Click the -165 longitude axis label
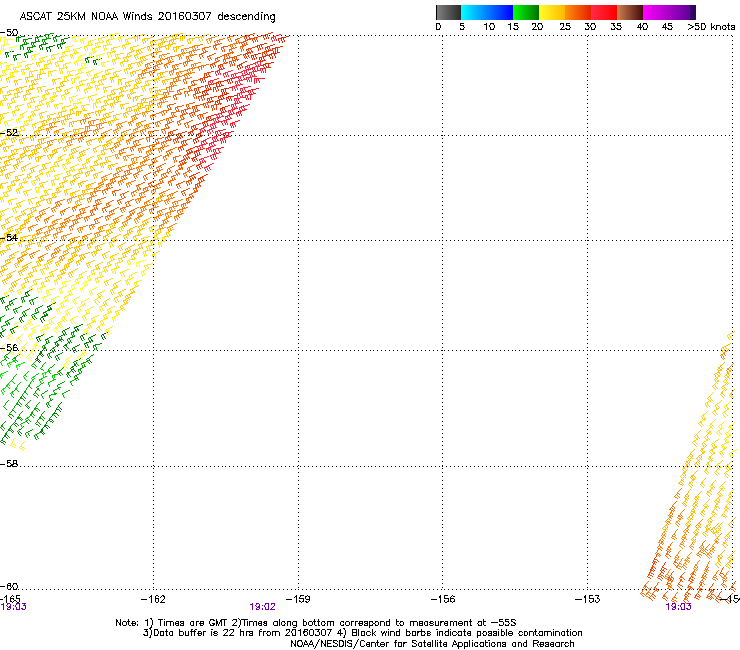740x650 pixels. 10,598
